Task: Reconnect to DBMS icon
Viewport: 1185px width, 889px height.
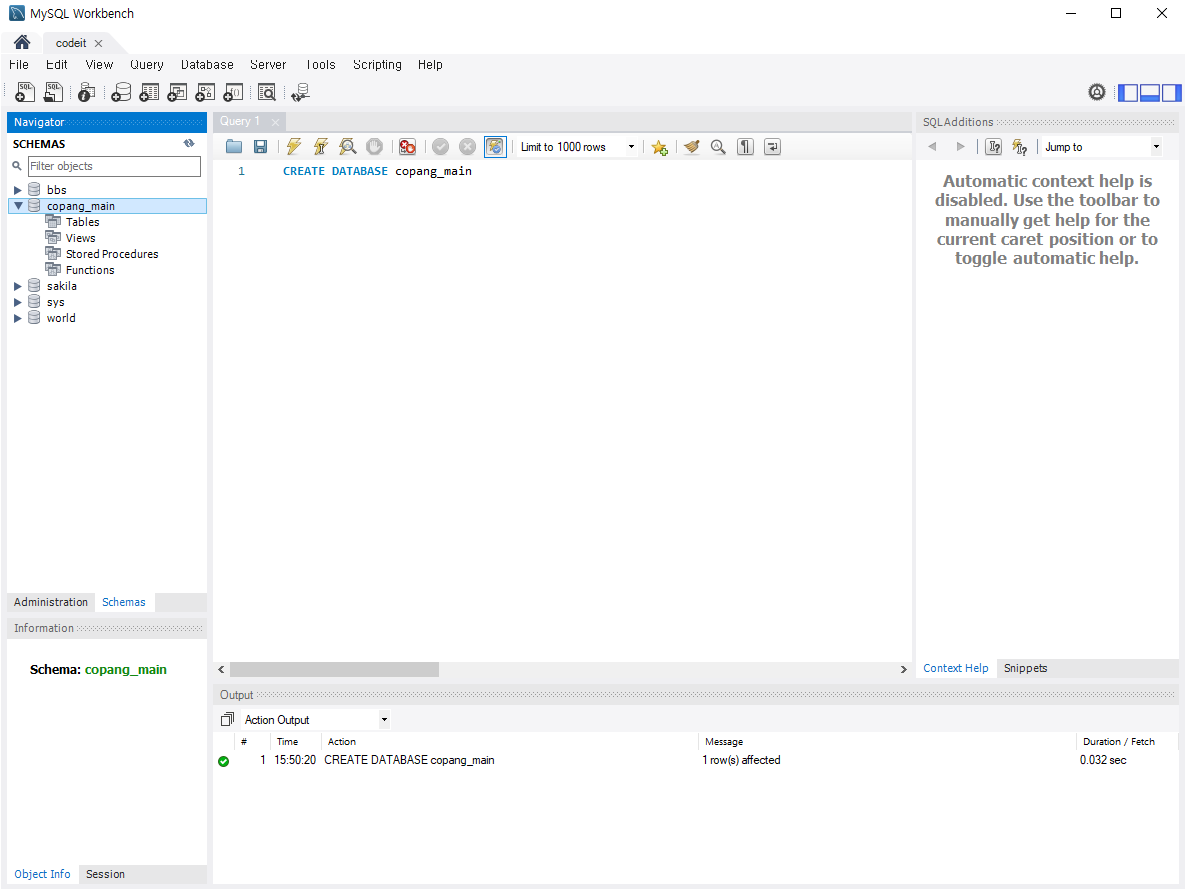Action: pyautogui.click(x=300, y=92)
